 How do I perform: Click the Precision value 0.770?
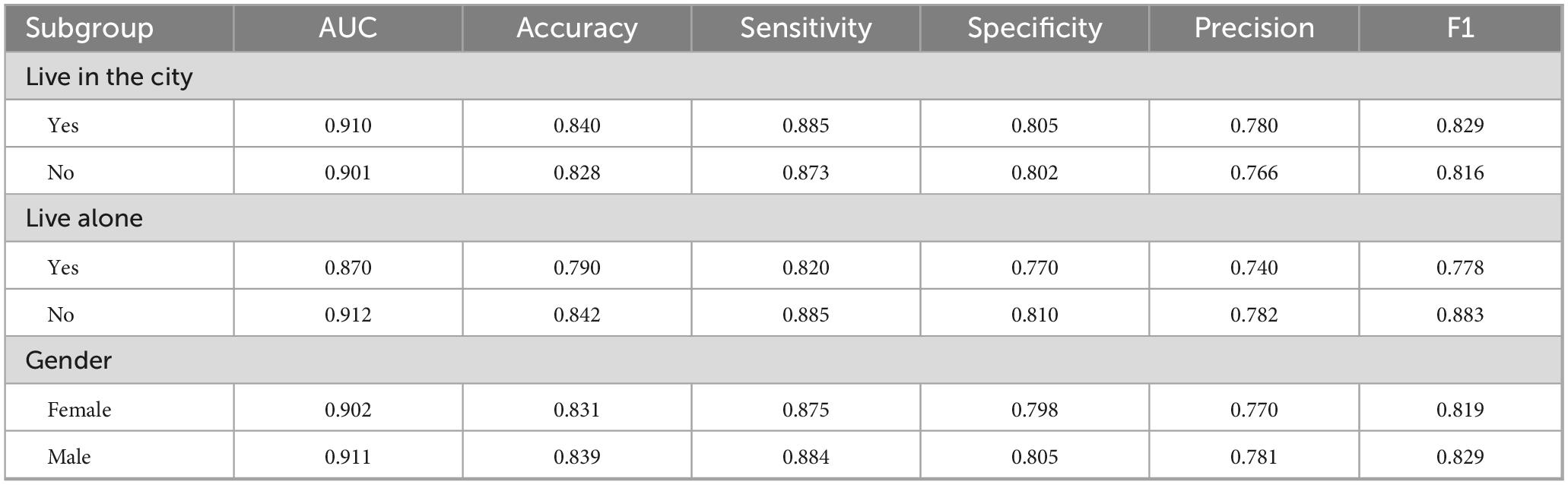tap(1253, 410)
